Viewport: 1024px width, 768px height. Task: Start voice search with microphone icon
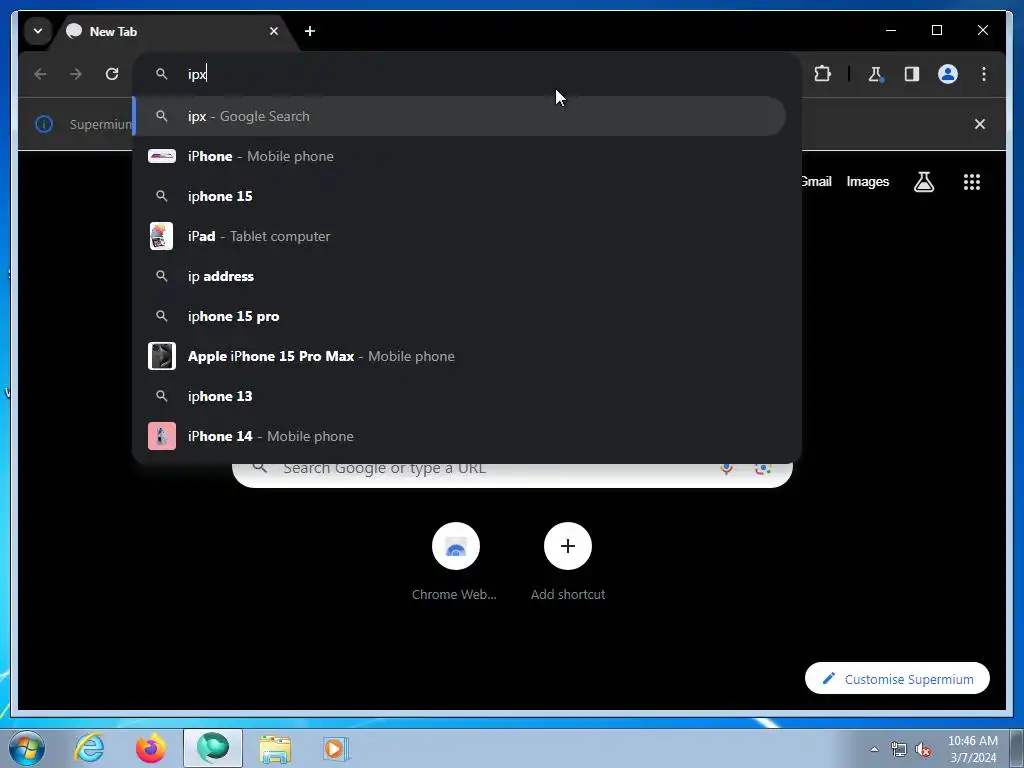coord(726,468)
